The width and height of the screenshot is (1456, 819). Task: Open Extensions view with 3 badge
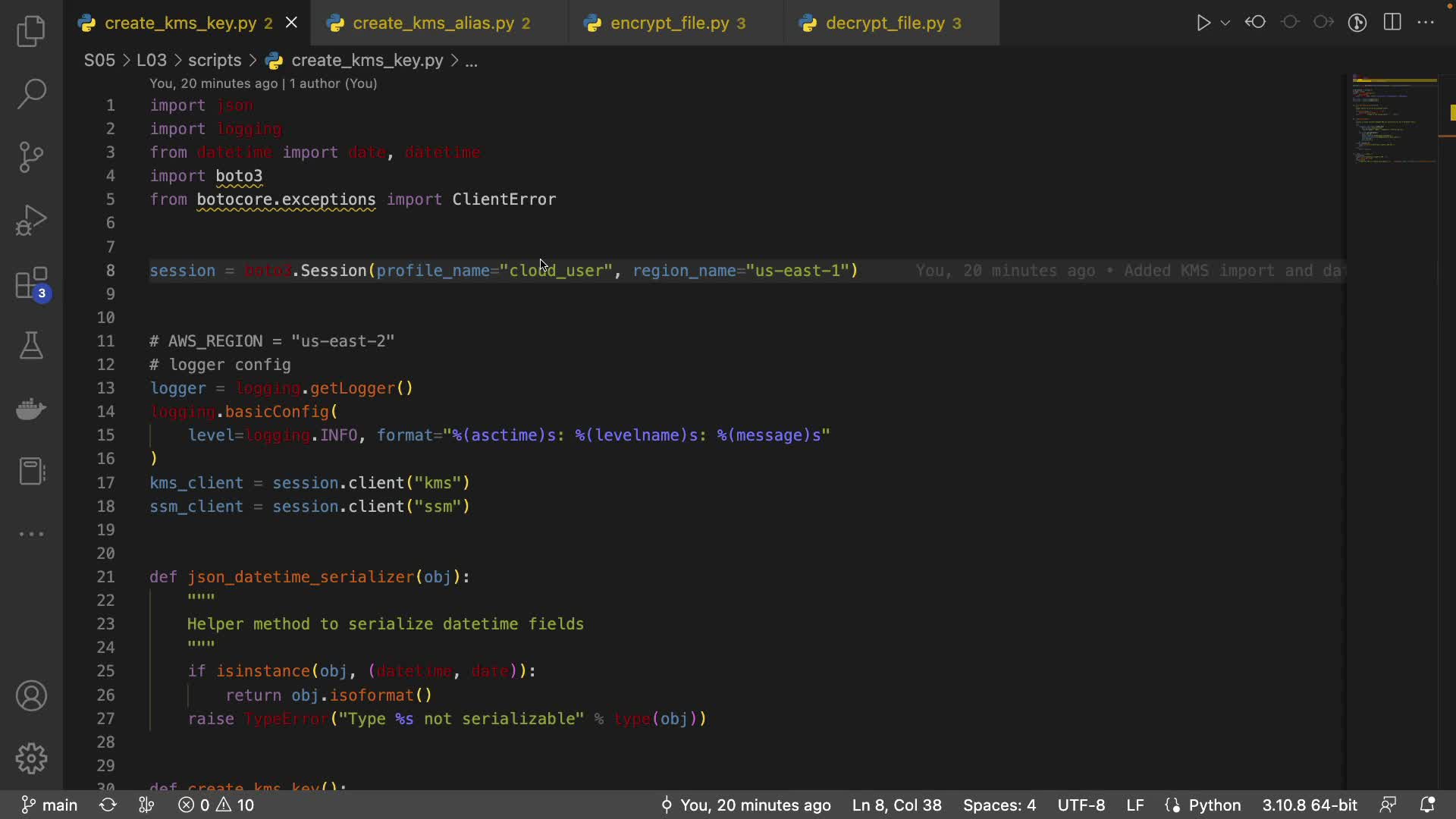coord(31,284)
